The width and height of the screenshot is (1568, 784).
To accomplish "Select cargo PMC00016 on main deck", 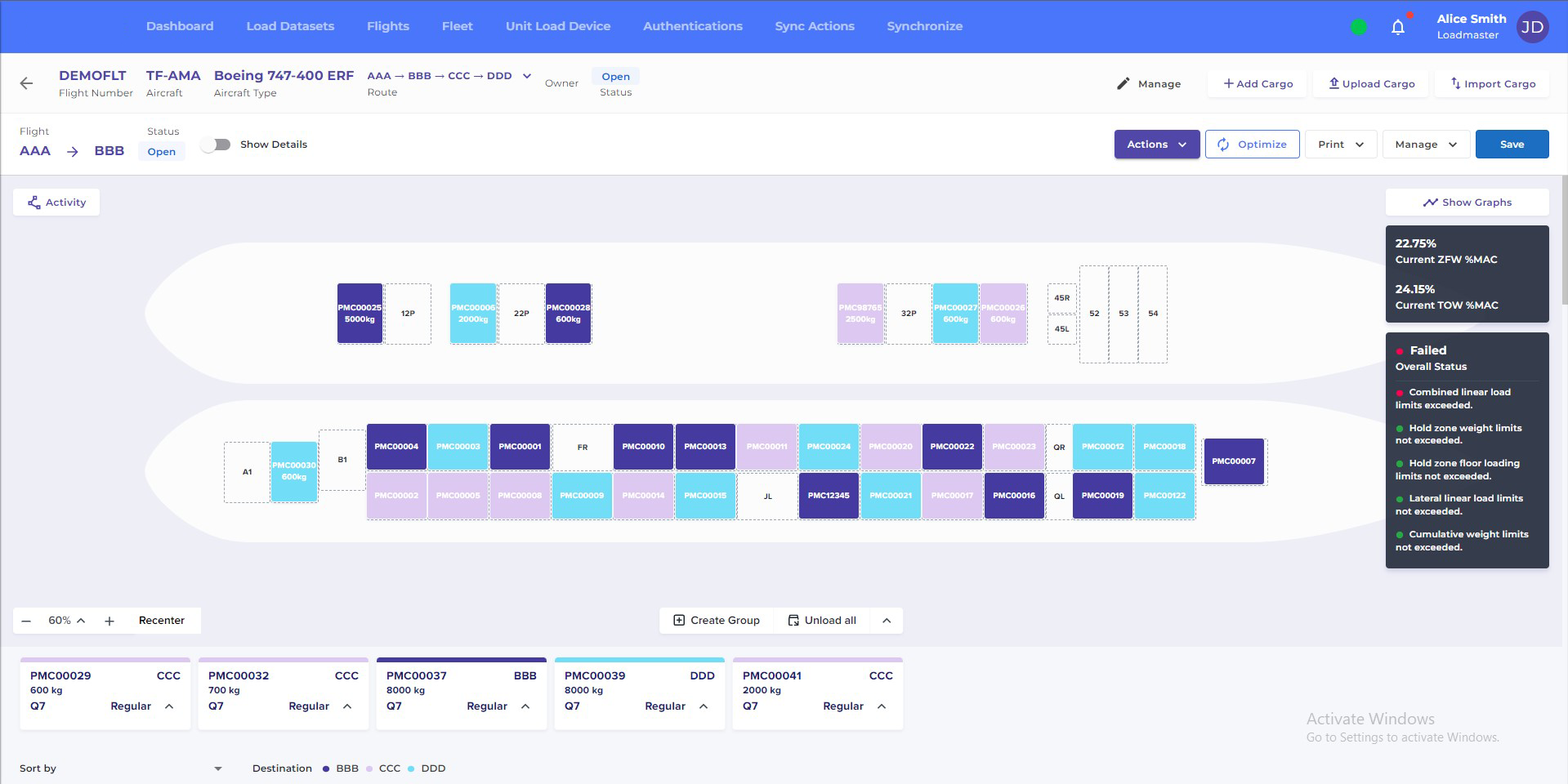I will [1014, 496].
